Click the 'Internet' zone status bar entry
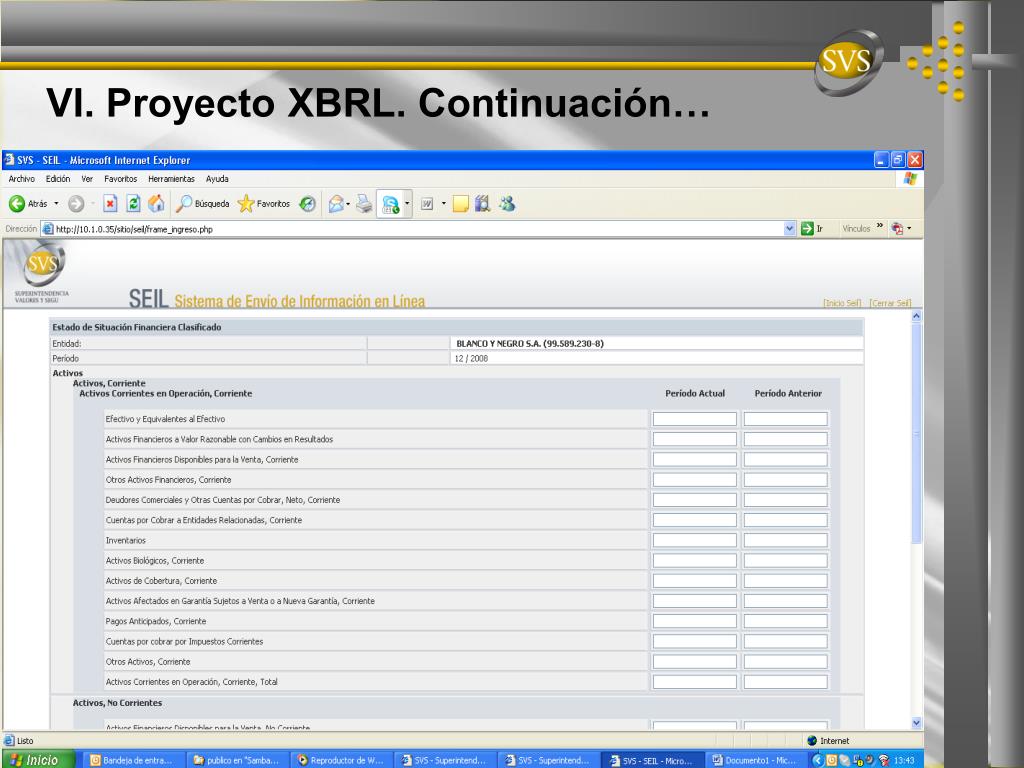 [828, 741]
